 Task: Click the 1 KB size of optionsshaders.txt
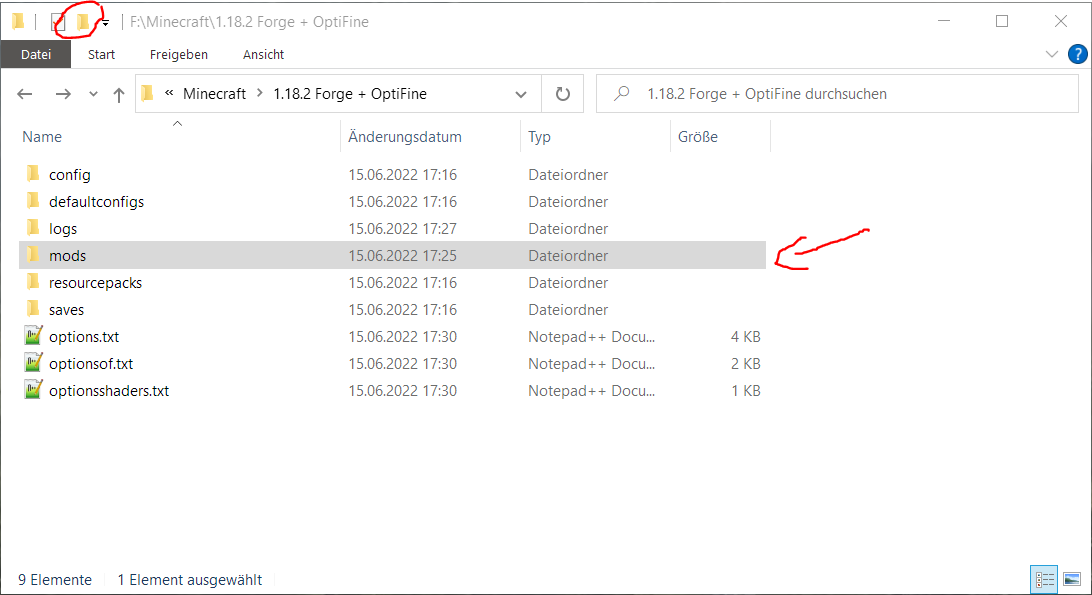tap(745, 391)
